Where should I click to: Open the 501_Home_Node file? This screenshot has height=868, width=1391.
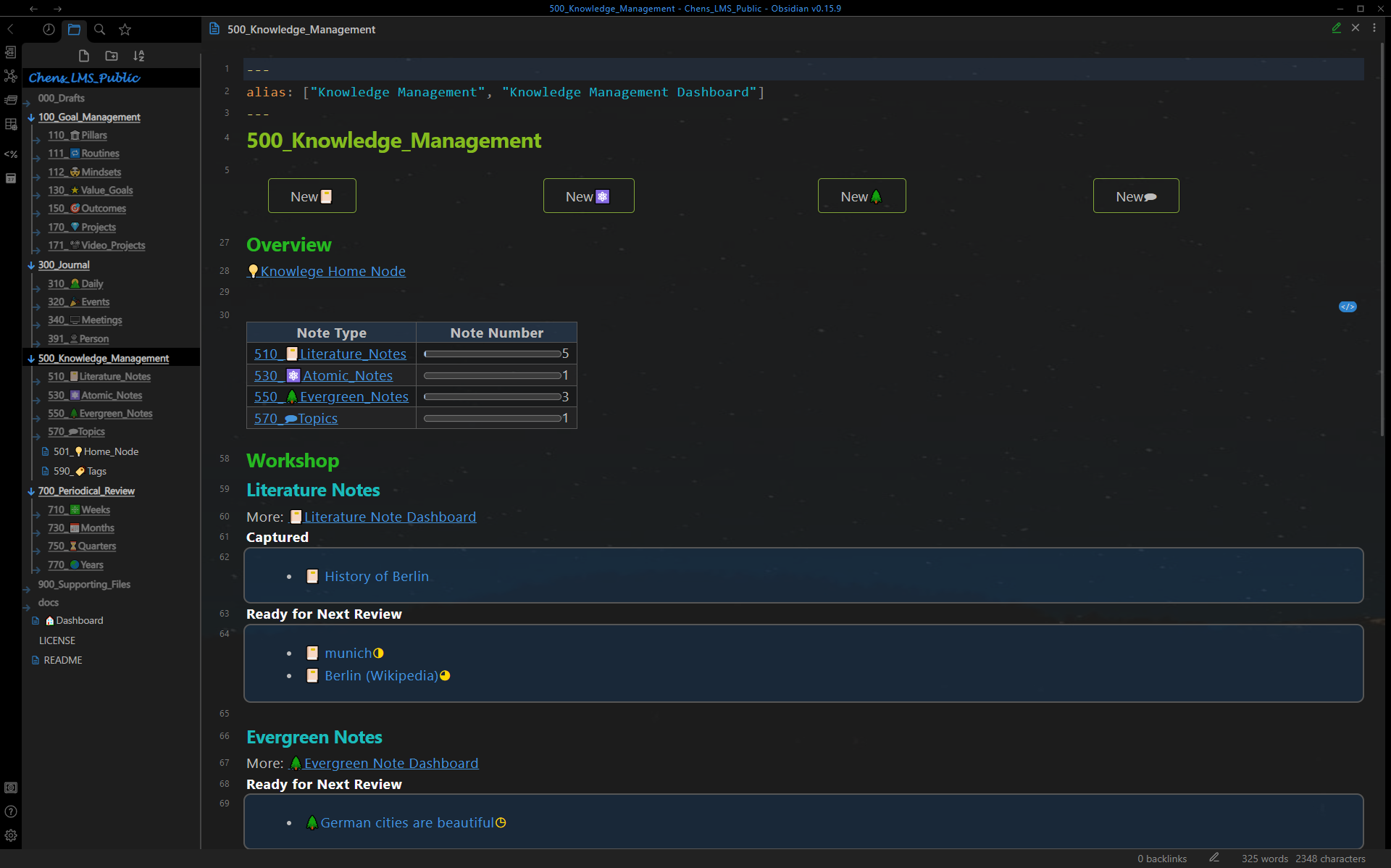(x=96, y=451)
